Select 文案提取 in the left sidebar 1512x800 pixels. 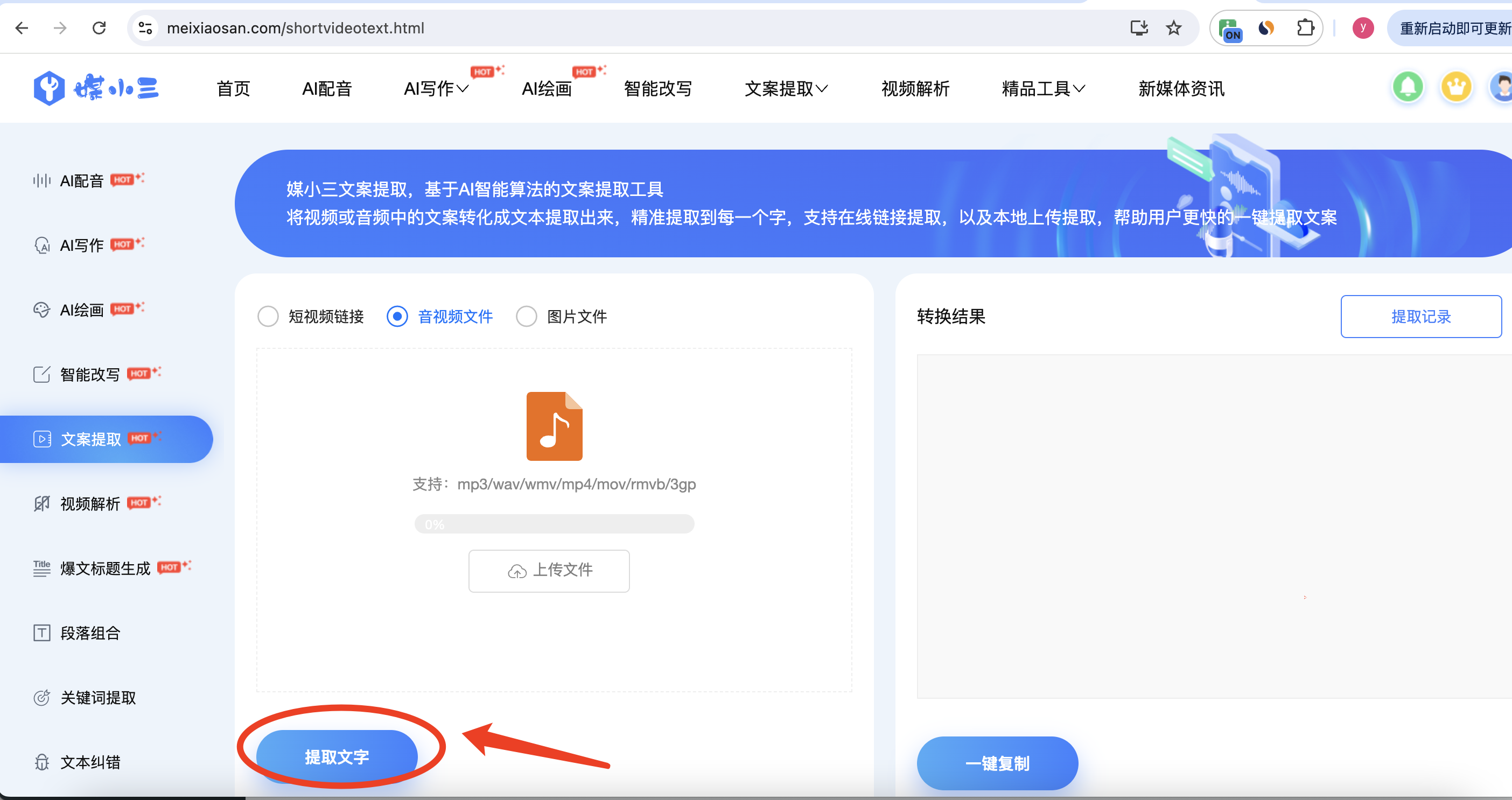(x=106, y=439)
